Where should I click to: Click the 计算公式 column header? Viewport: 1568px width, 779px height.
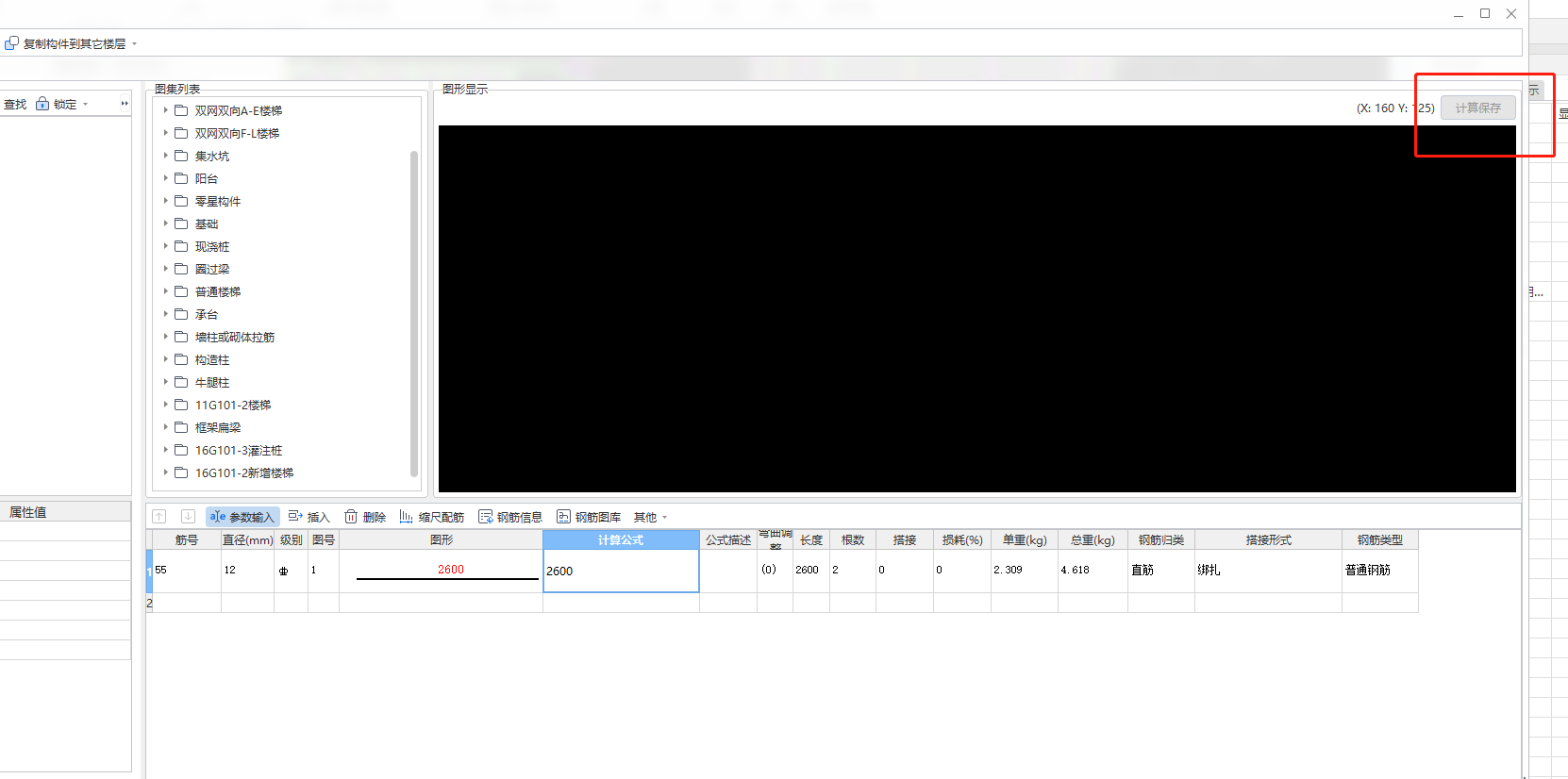[x=621, y=539]
